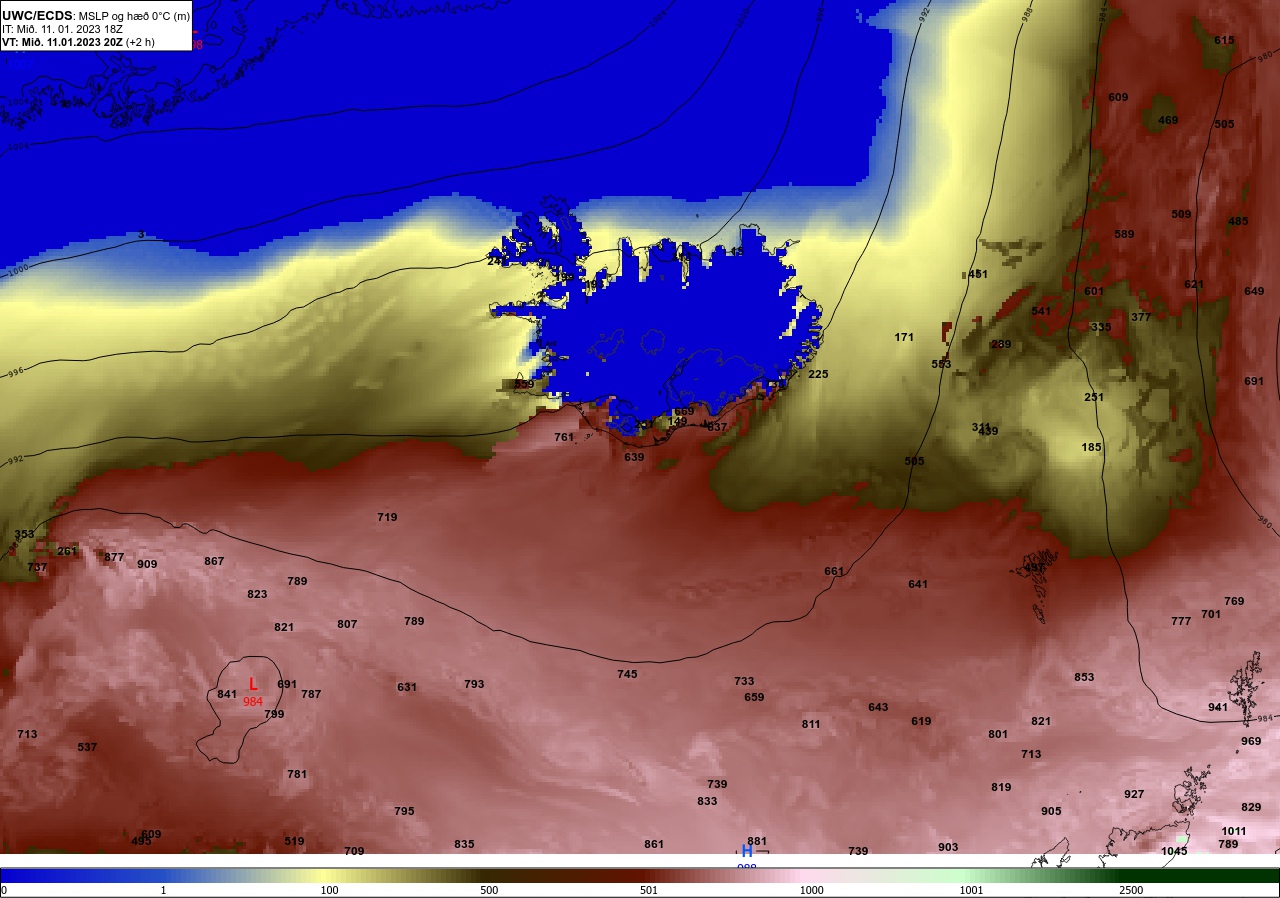Click the height value 469
Screen dimensions: 1280x898
1168,120
